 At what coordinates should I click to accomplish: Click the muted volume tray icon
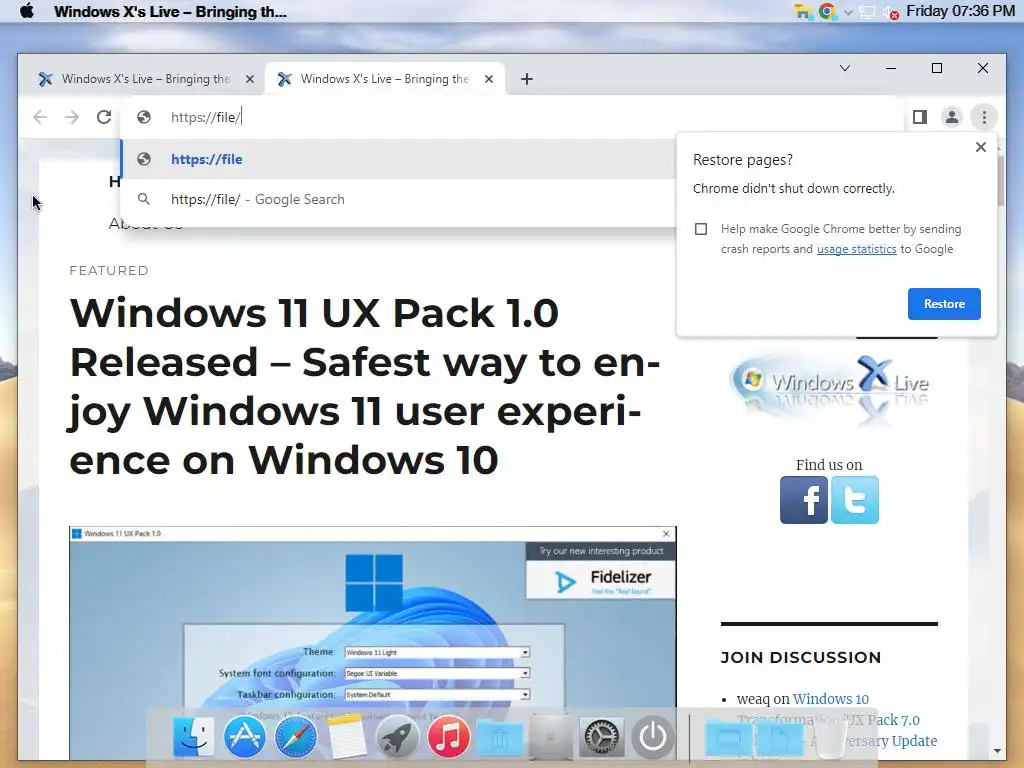pos(891,12)
